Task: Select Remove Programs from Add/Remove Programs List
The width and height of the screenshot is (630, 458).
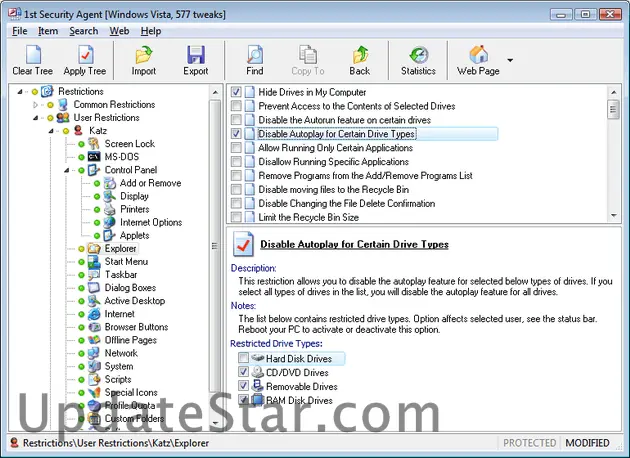Action: [365, 176]
